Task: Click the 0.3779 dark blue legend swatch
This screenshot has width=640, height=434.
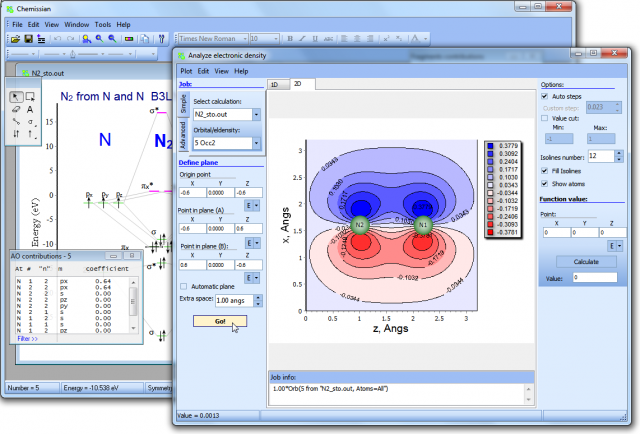Action: [490, 146]
